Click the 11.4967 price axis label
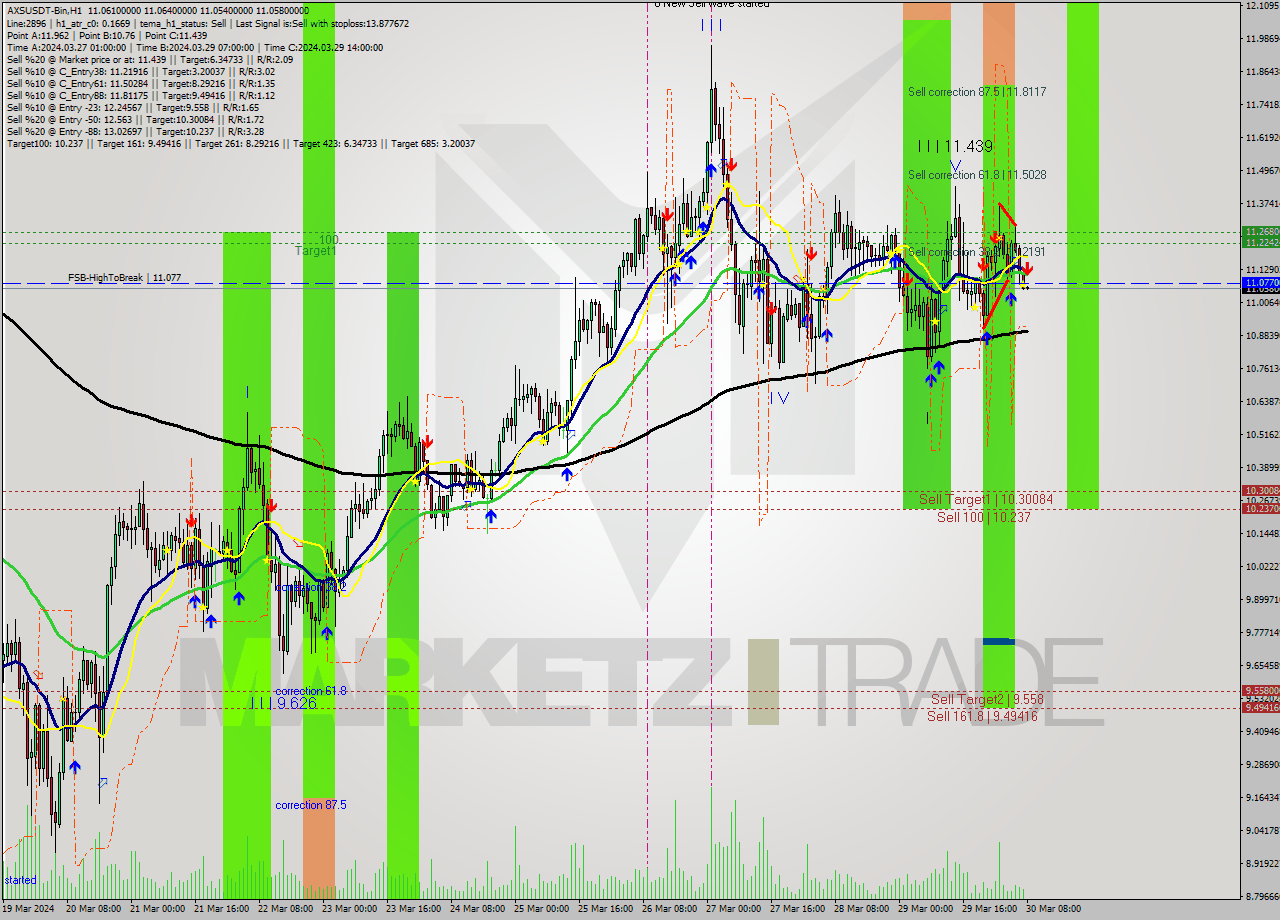Image resolution: width=1280 pixels, height=920 pixels. pos(1262,171)
